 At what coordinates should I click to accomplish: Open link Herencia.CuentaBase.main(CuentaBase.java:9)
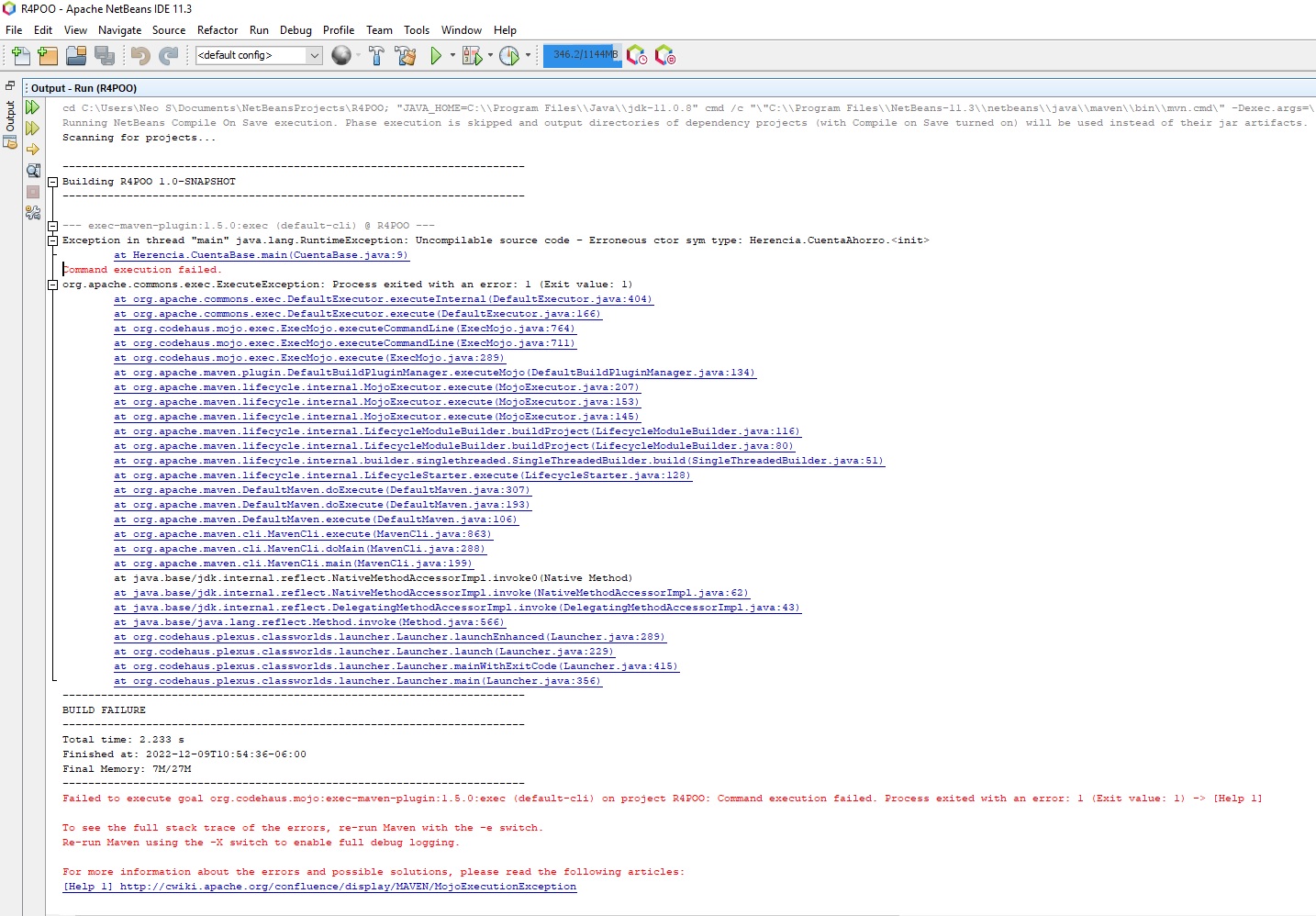[x=262, y=255]
